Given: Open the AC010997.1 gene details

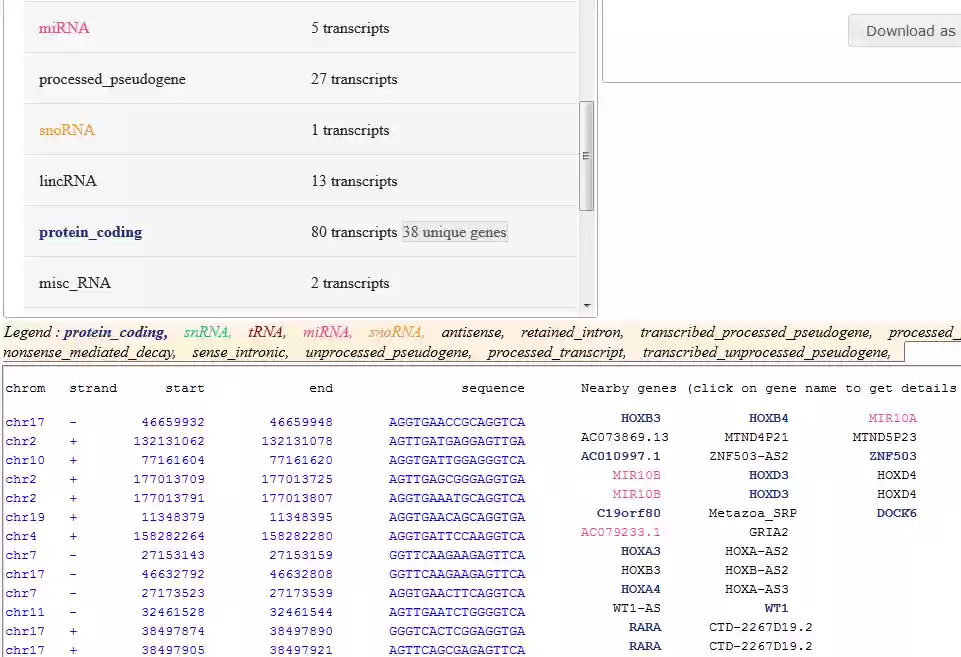Looking at the screenshot, I should point(620,456).
